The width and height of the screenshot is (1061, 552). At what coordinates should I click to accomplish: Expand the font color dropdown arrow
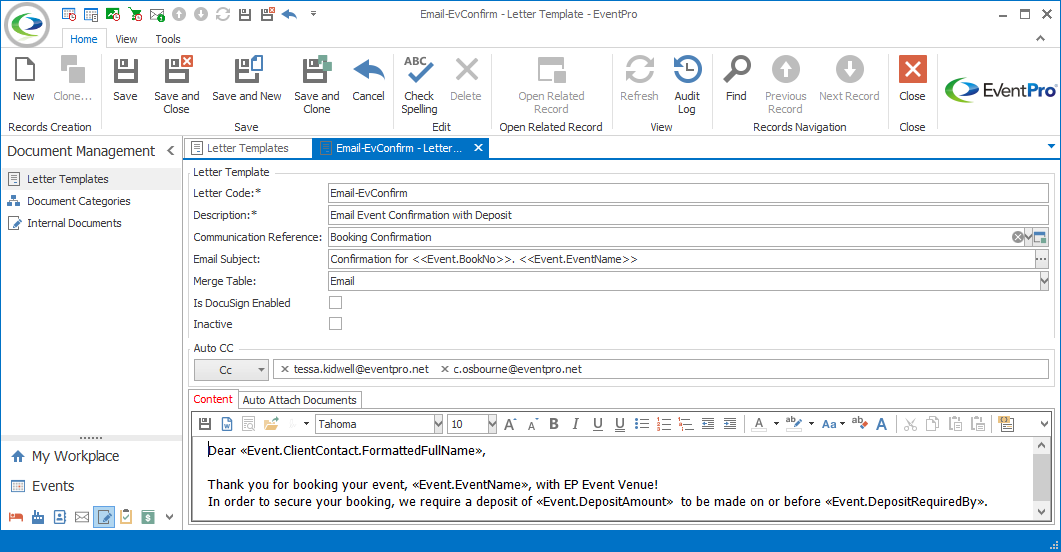(776, 424)
